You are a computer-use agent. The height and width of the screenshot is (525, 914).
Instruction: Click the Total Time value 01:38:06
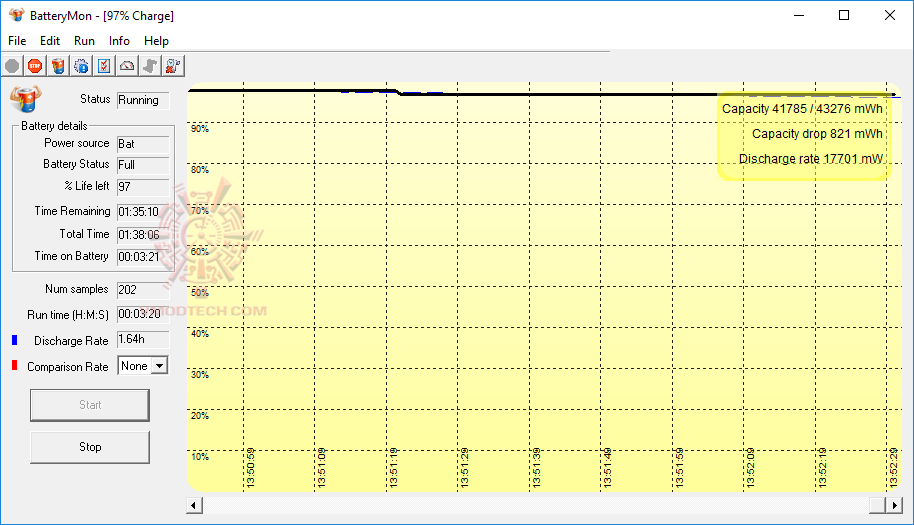[143, 234]
